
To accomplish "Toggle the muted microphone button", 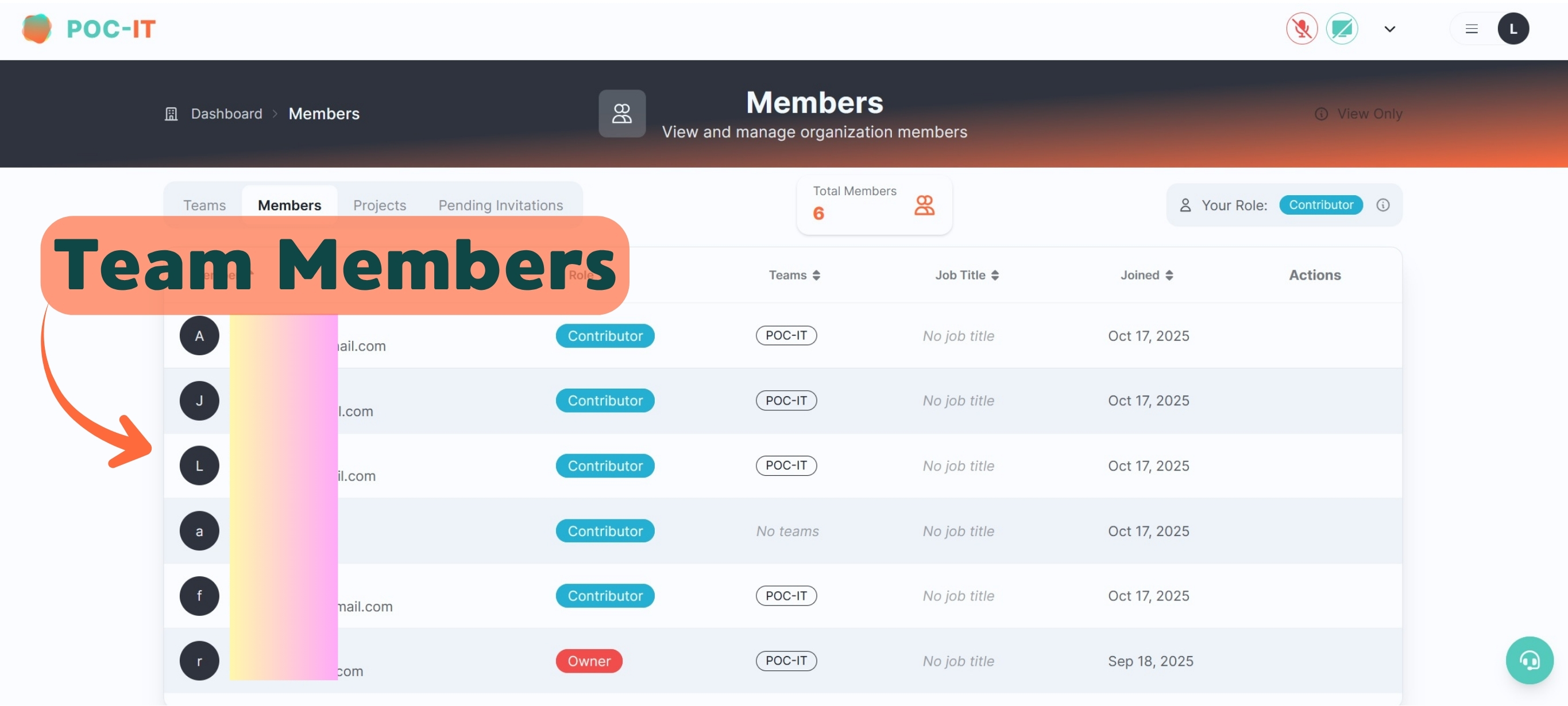I will (x=1301, y=29).
